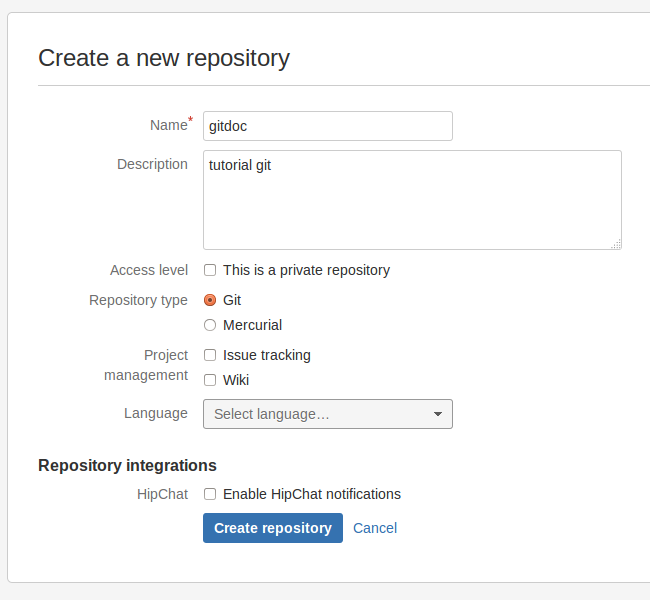The width and height of the screenshot is (650, 600).
Task: Click the "This is a private repository" label
Action: point(306,270)
